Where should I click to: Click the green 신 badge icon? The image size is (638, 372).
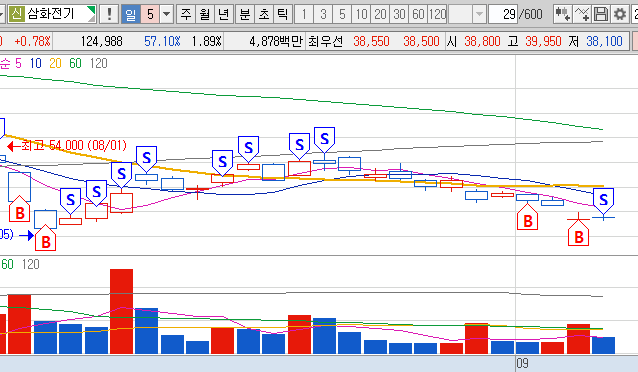coord(16,15)
